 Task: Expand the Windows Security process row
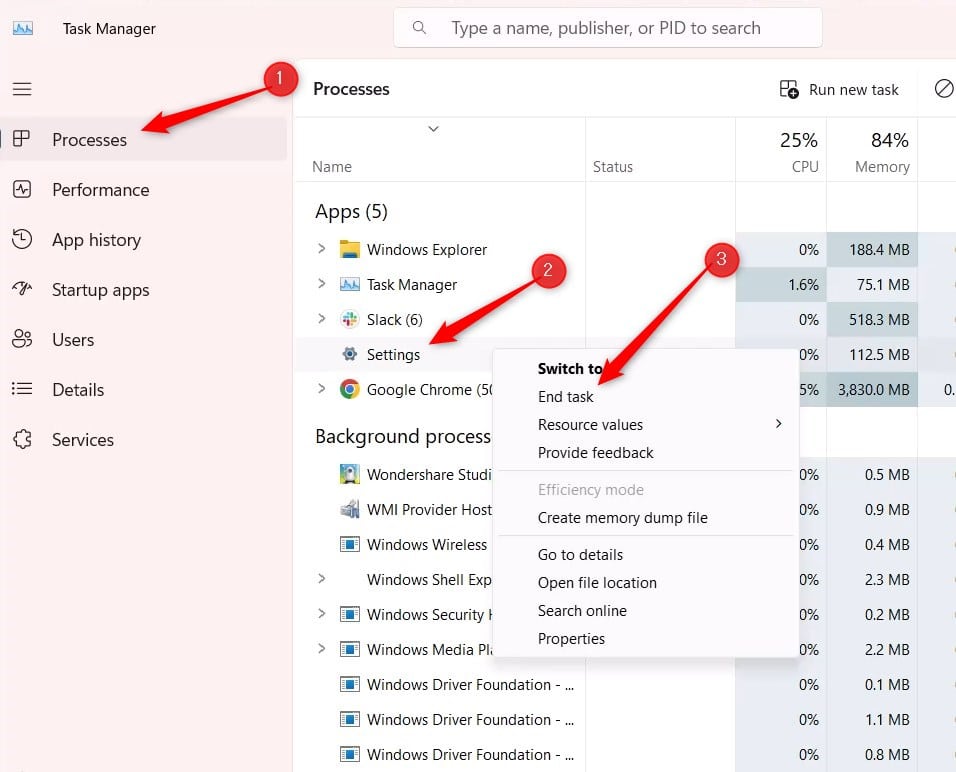321,613
